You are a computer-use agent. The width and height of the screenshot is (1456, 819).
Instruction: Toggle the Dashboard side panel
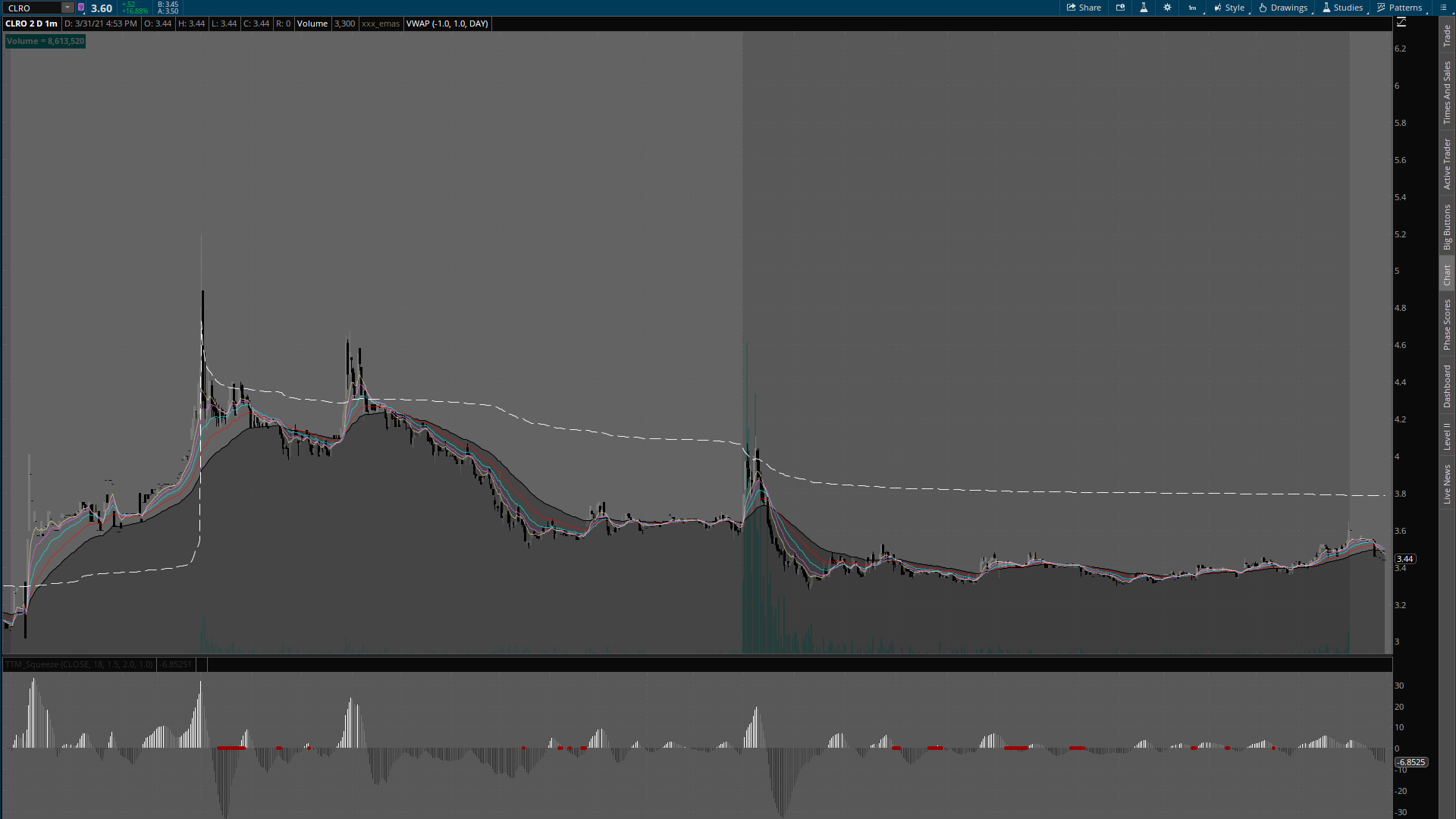tap(1447, 386)
